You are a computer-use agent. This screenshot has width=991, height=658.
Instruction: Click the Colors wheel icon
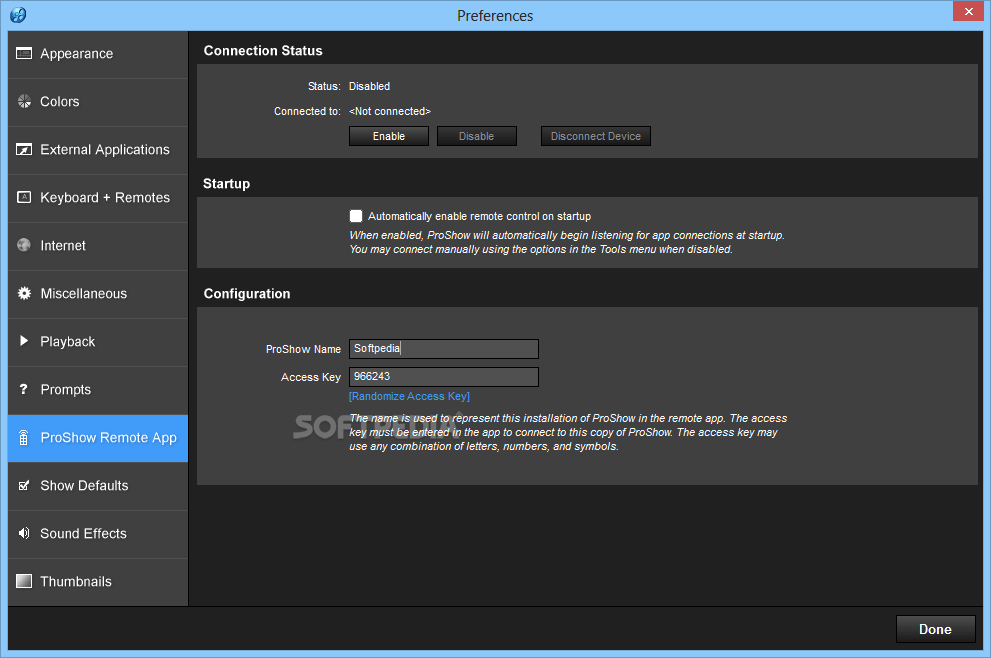(x=24, y=101)
